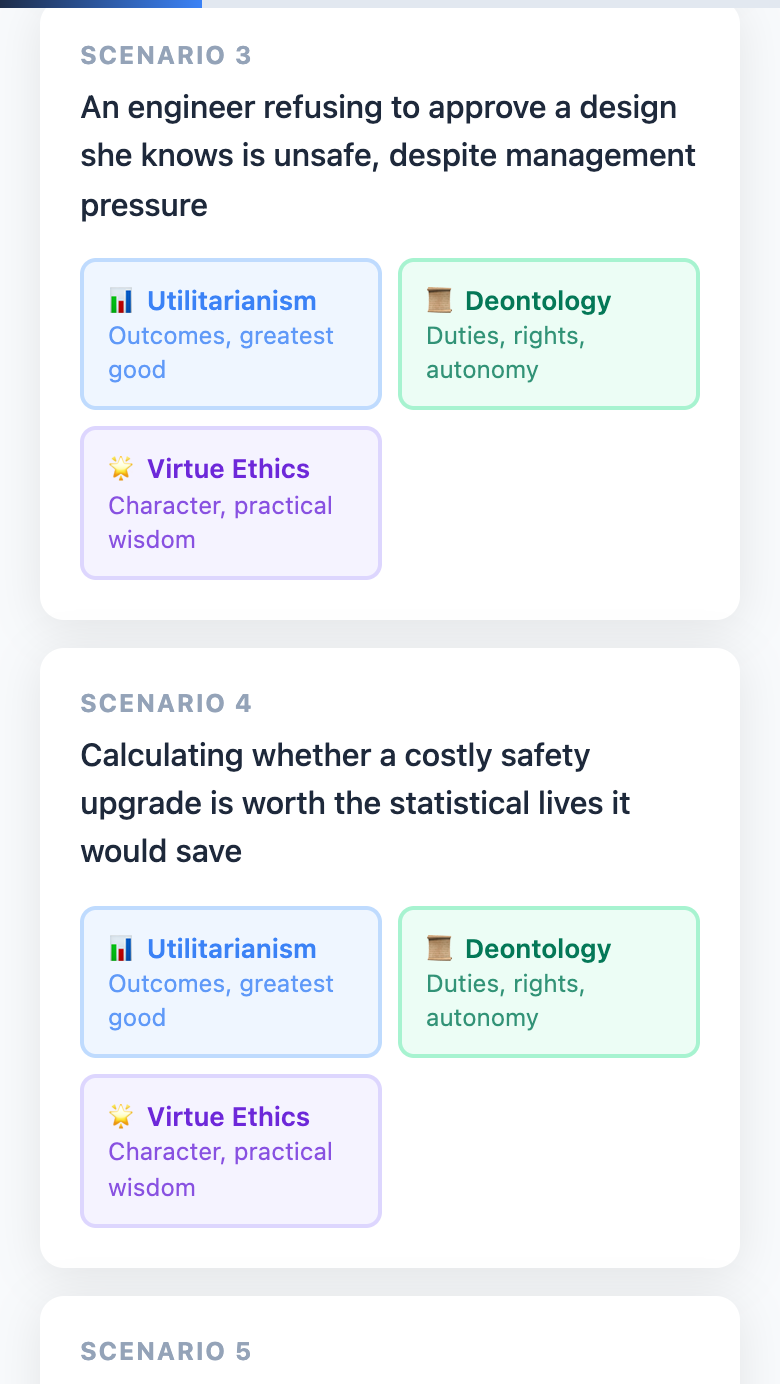Screen dimensions: 780x1384
Task: Click "Character, practical wisdom" text in Scenario 4
Action: pos(220,1169)
